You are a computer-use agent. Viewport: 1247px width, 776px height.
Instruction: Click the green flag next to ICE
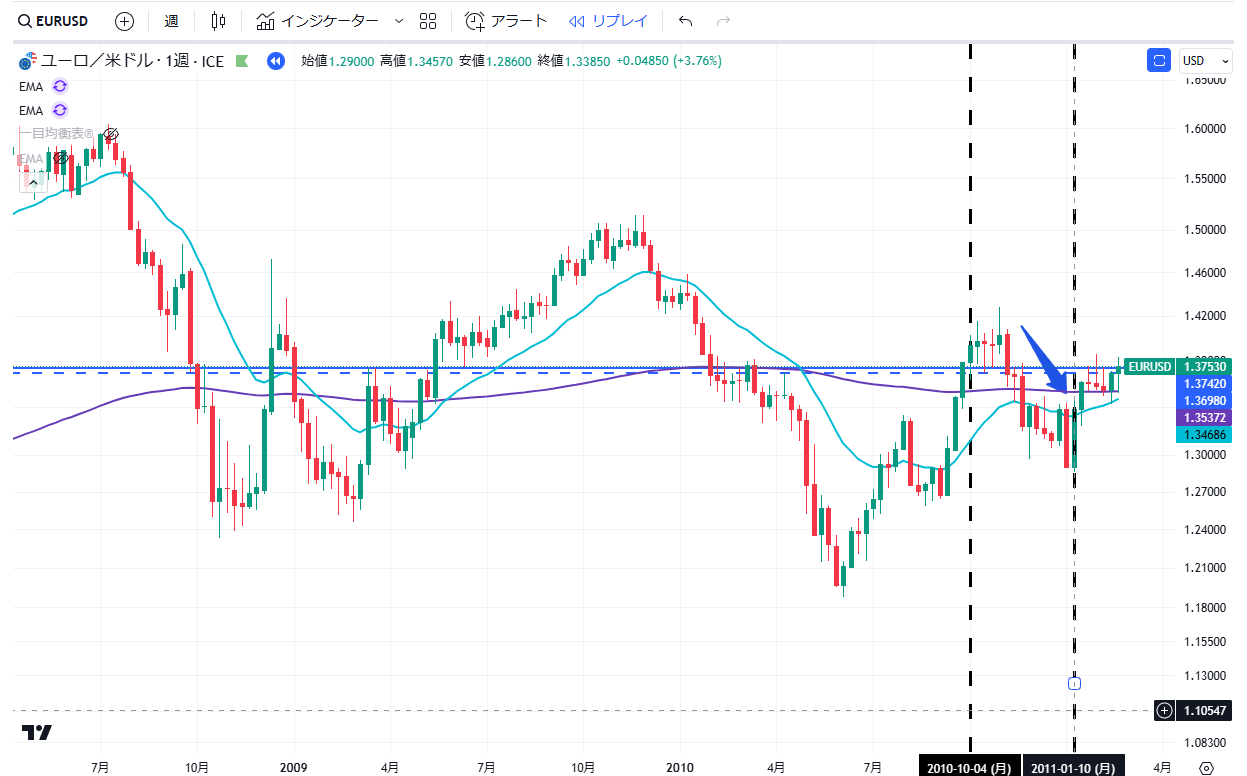pos(241,61)
